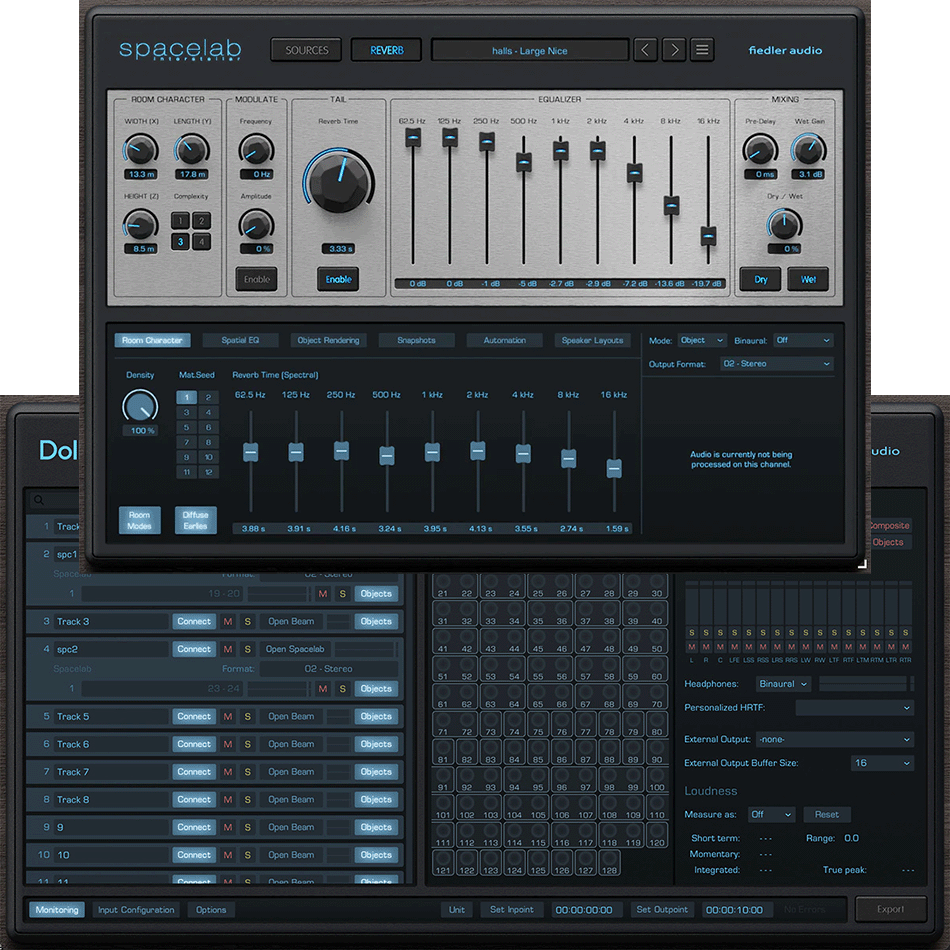Mute Track 8 in Dolby window
Image resolution: width=950 pixels, height=950 pixels.
click(x=228, y=800)
